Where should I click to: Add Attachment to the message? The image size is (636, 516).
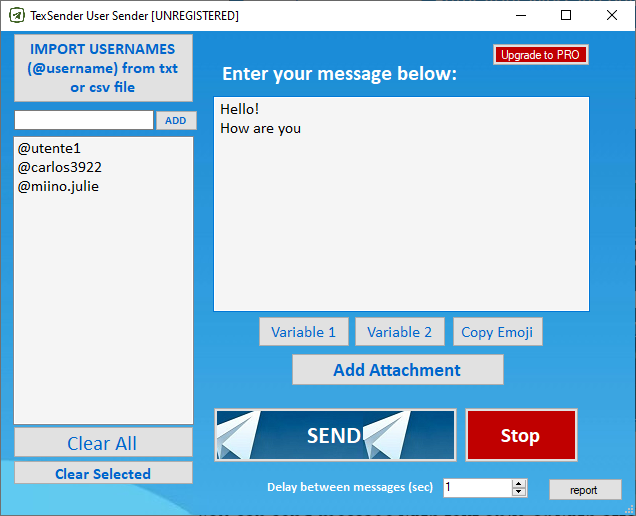[x=398, y=370]
